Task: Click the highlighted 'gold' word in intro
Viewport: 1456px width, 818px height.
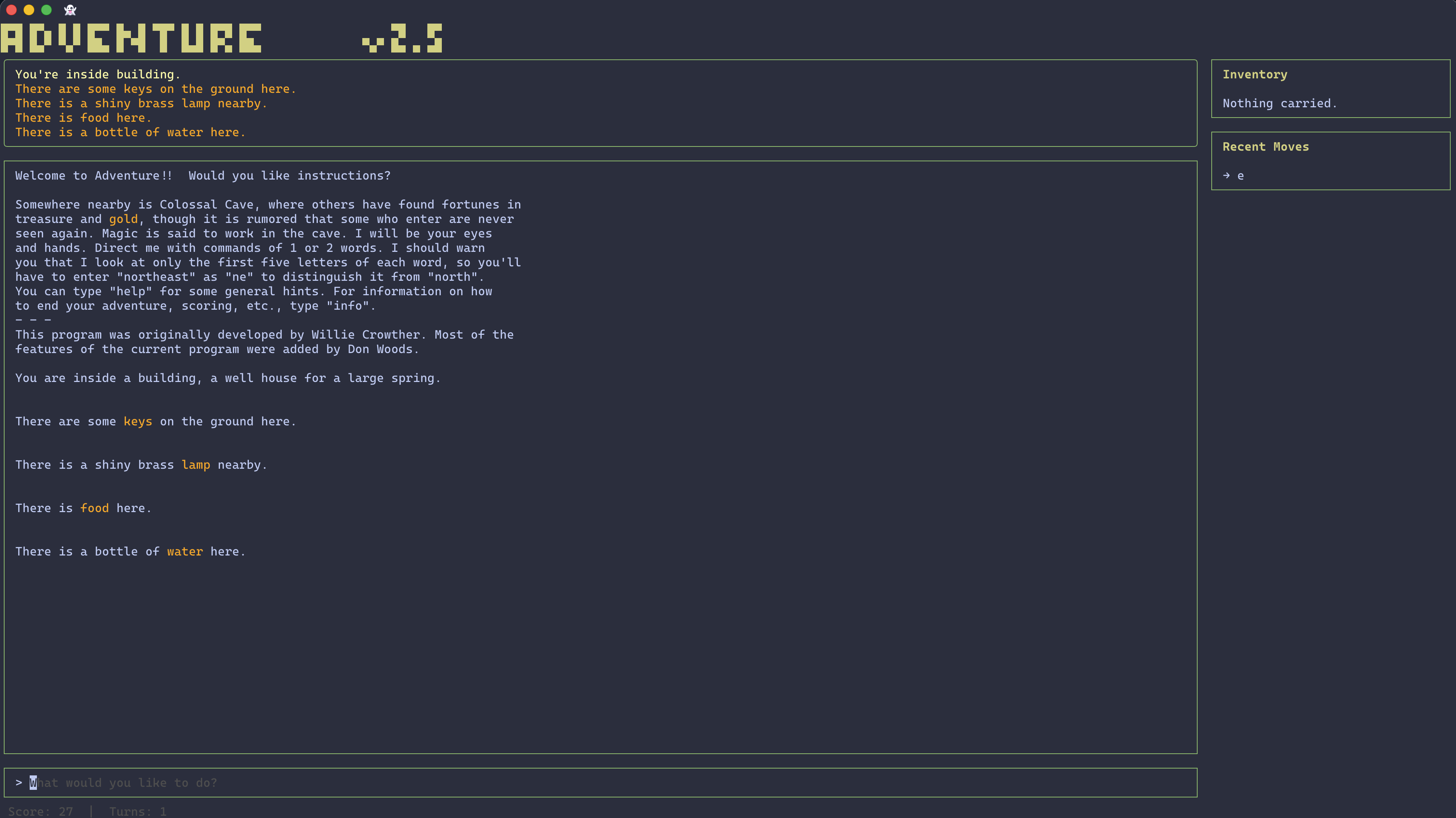Action: pos(123,219)
